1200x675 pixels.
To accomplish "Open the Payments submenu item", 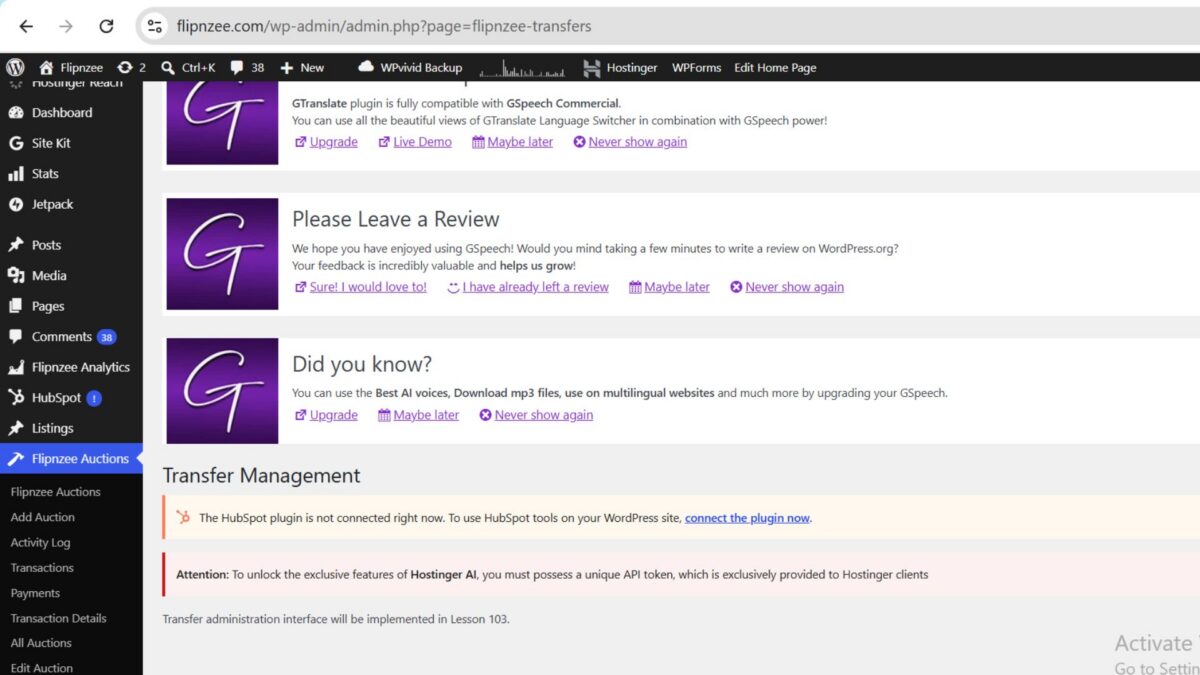I will pyautogui.click(x=36, y=593).
